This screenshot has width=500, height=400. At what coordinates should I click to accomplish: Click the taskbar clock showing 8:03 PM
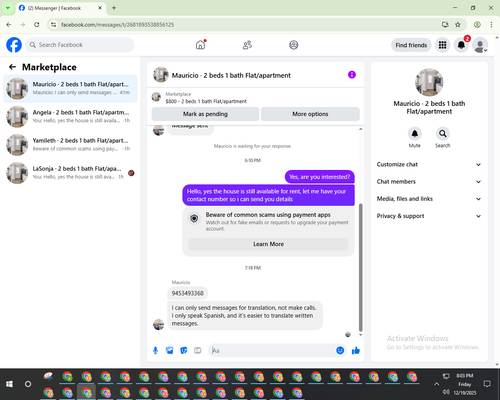click(465, 376)
